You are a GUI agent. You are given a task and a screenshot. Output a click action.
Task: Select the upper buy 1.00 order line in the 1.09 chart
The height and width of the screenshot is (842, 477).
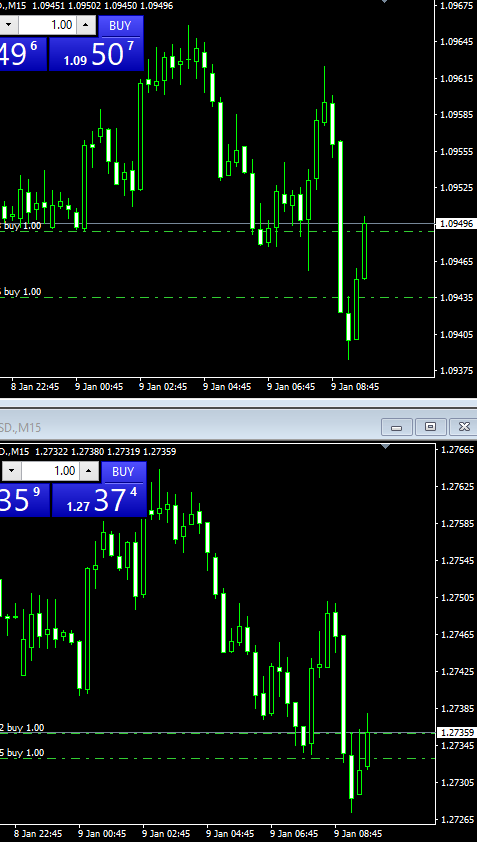coord(215,231)
